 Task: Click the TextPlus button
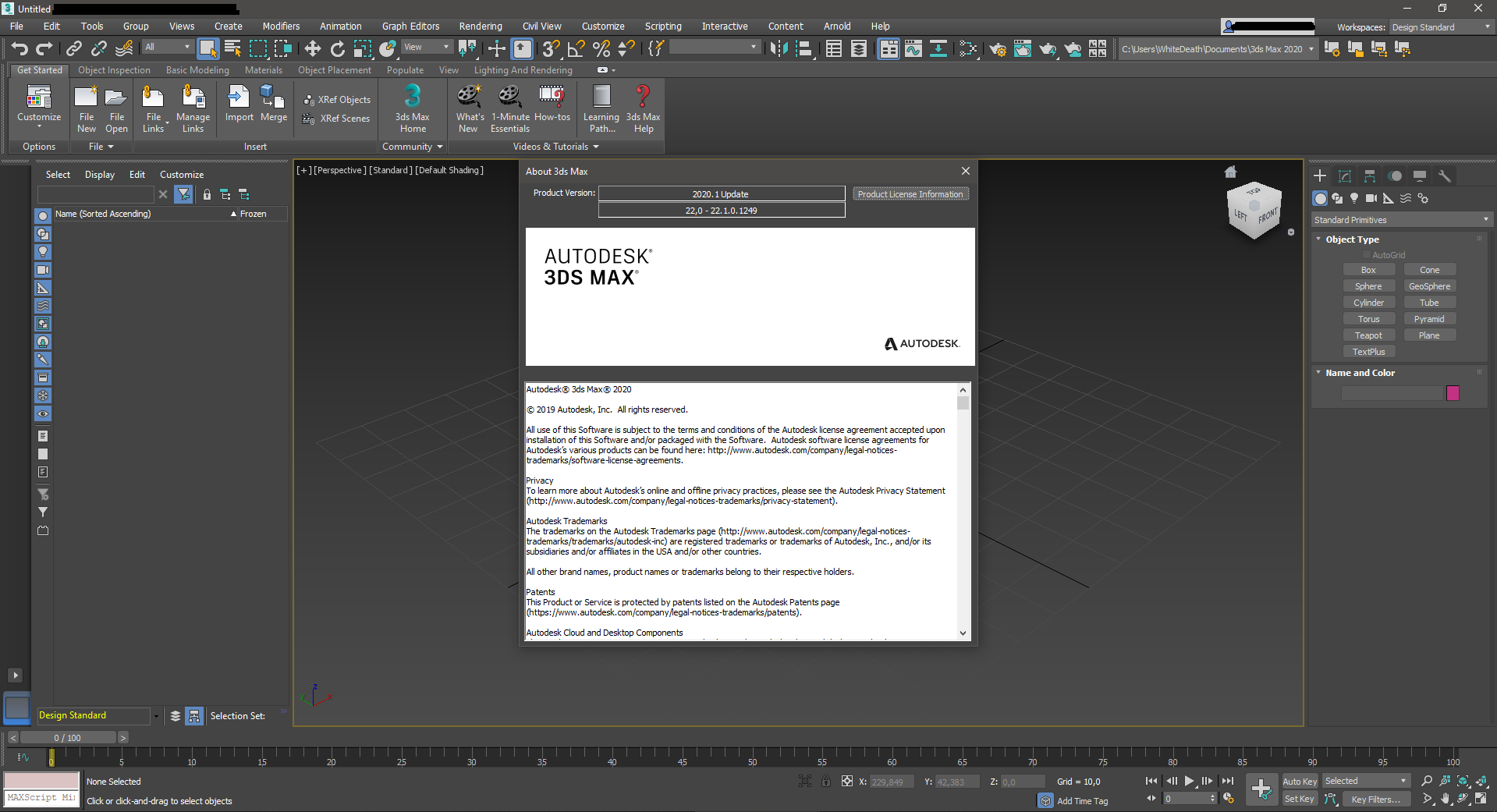click(1368, 352)
